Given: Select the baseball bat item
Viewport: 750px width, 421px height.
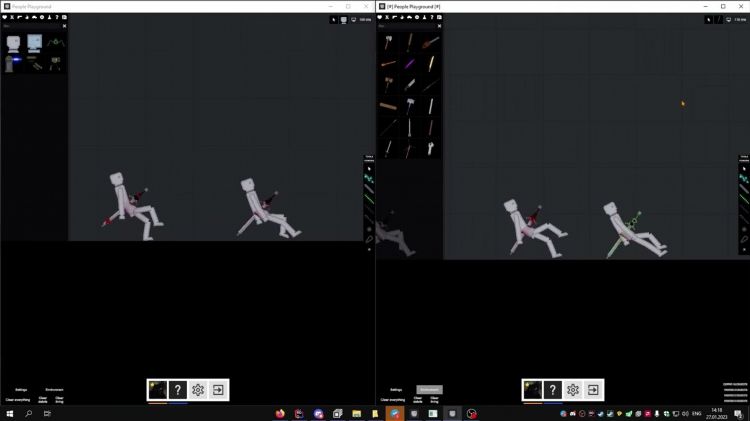Looking at the screenshot, I should pyautogui.click(x=409, y=42).
